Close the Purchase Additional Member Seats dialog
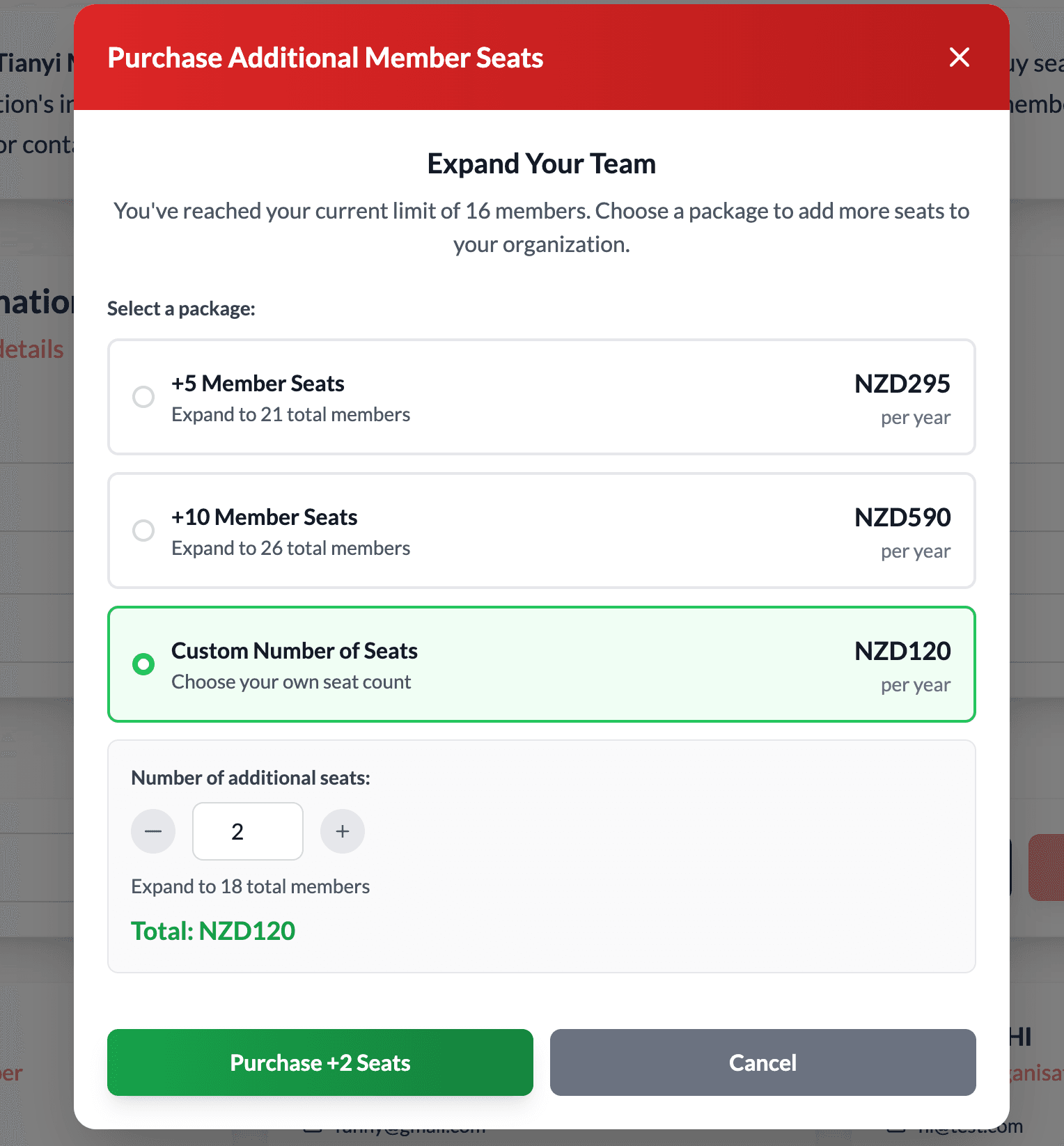This screenshot has height=1146, width=1064. coord(959,58)
